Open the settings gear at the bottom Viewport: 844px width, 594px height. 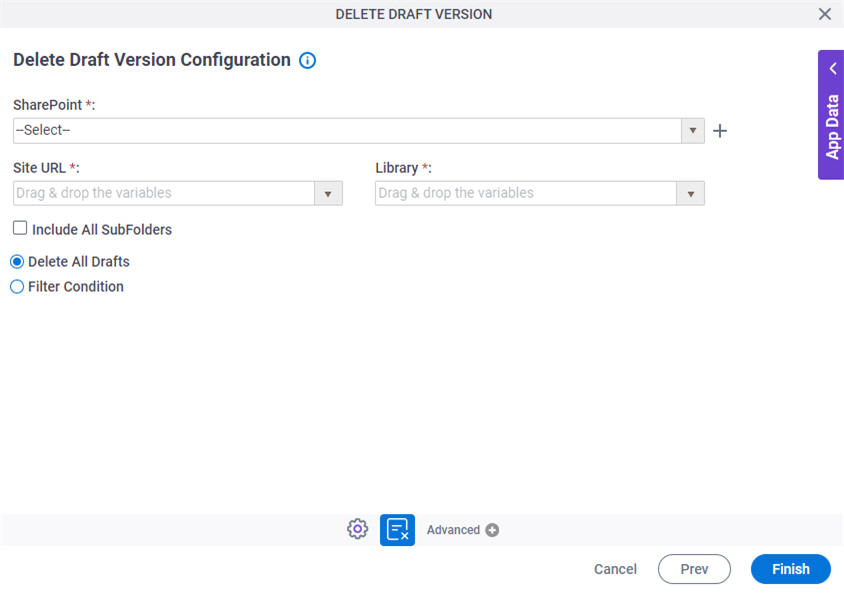pos(357,529)
